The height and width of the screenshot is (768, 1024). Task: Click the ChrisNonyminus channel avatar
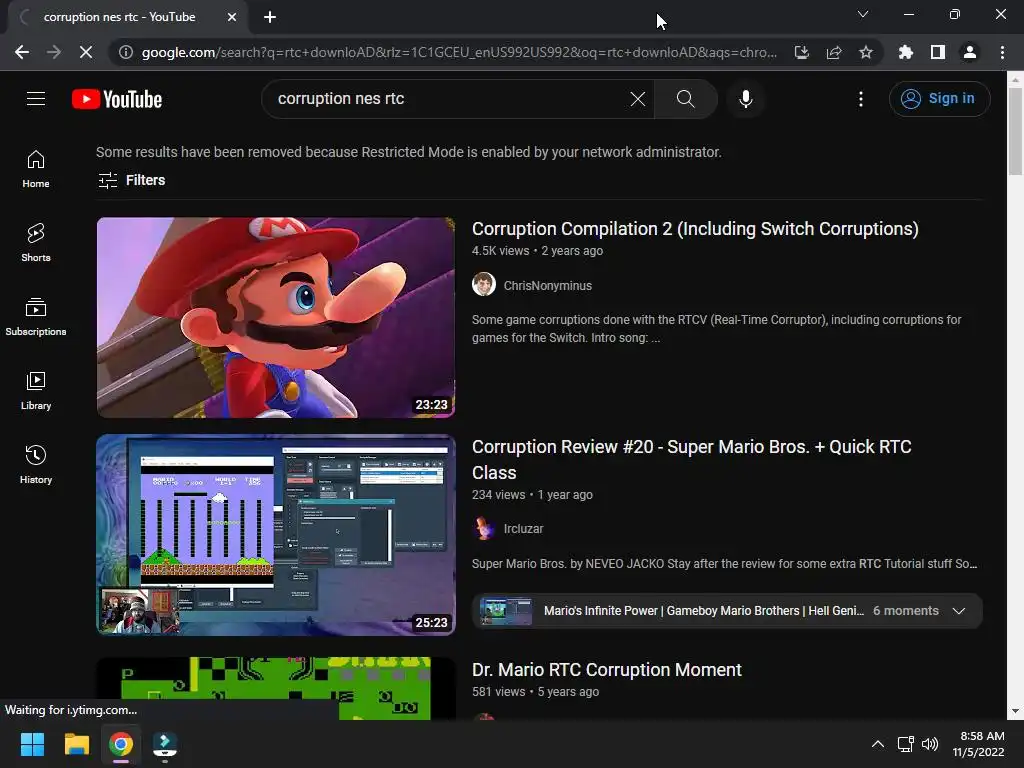click(x=484, y=285)
